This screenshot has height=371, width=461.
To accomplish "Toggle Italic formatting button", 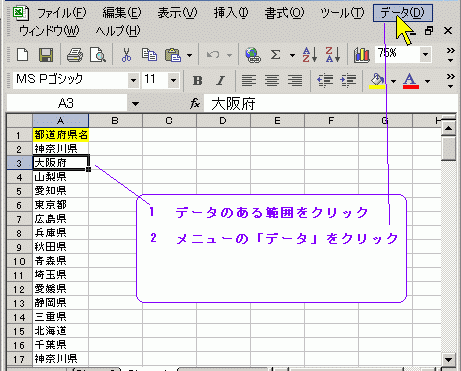I will click(220, 80).
